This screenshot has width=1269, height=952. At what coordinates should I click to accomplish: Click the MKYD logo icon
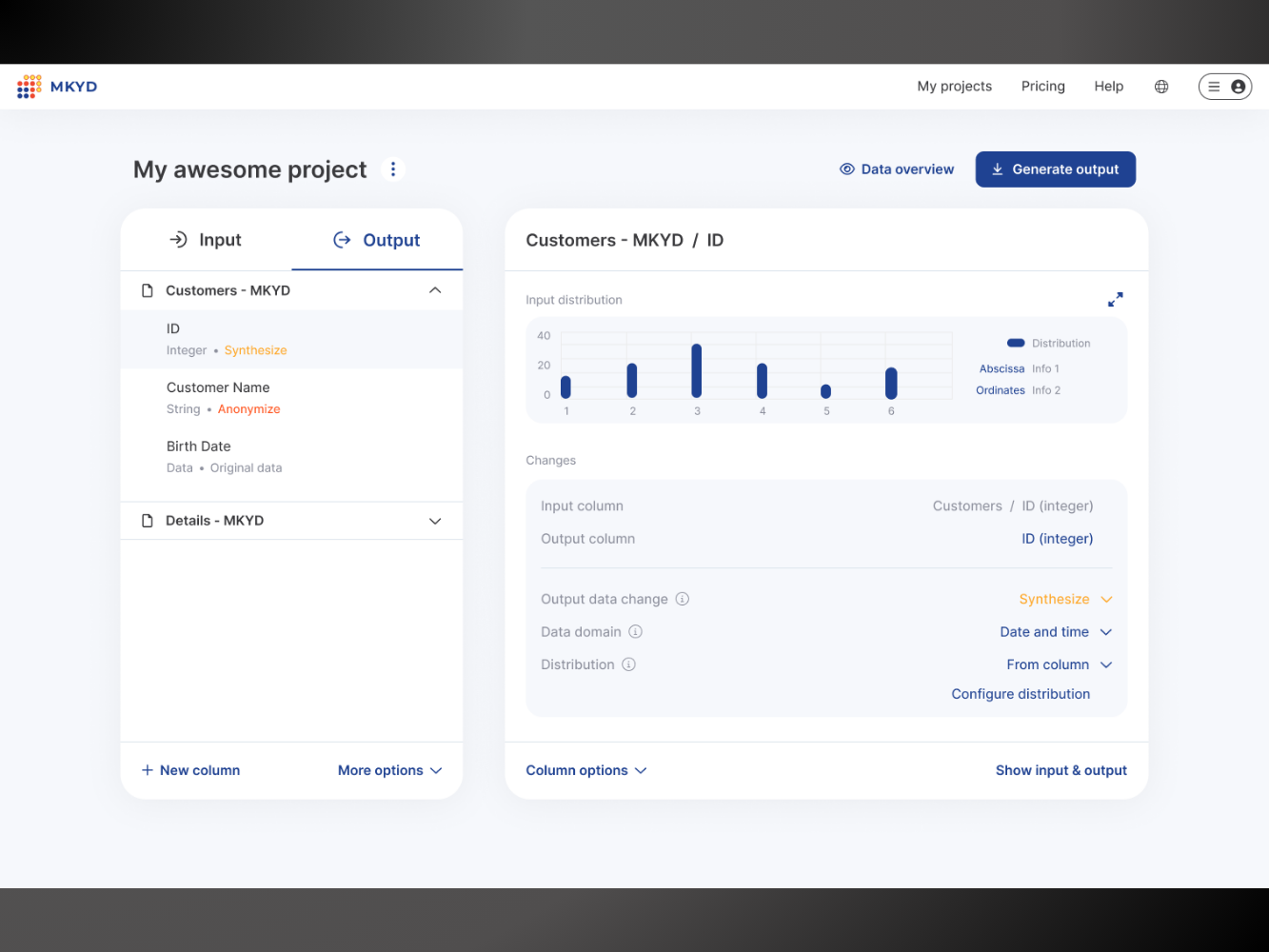coord(29,86)
